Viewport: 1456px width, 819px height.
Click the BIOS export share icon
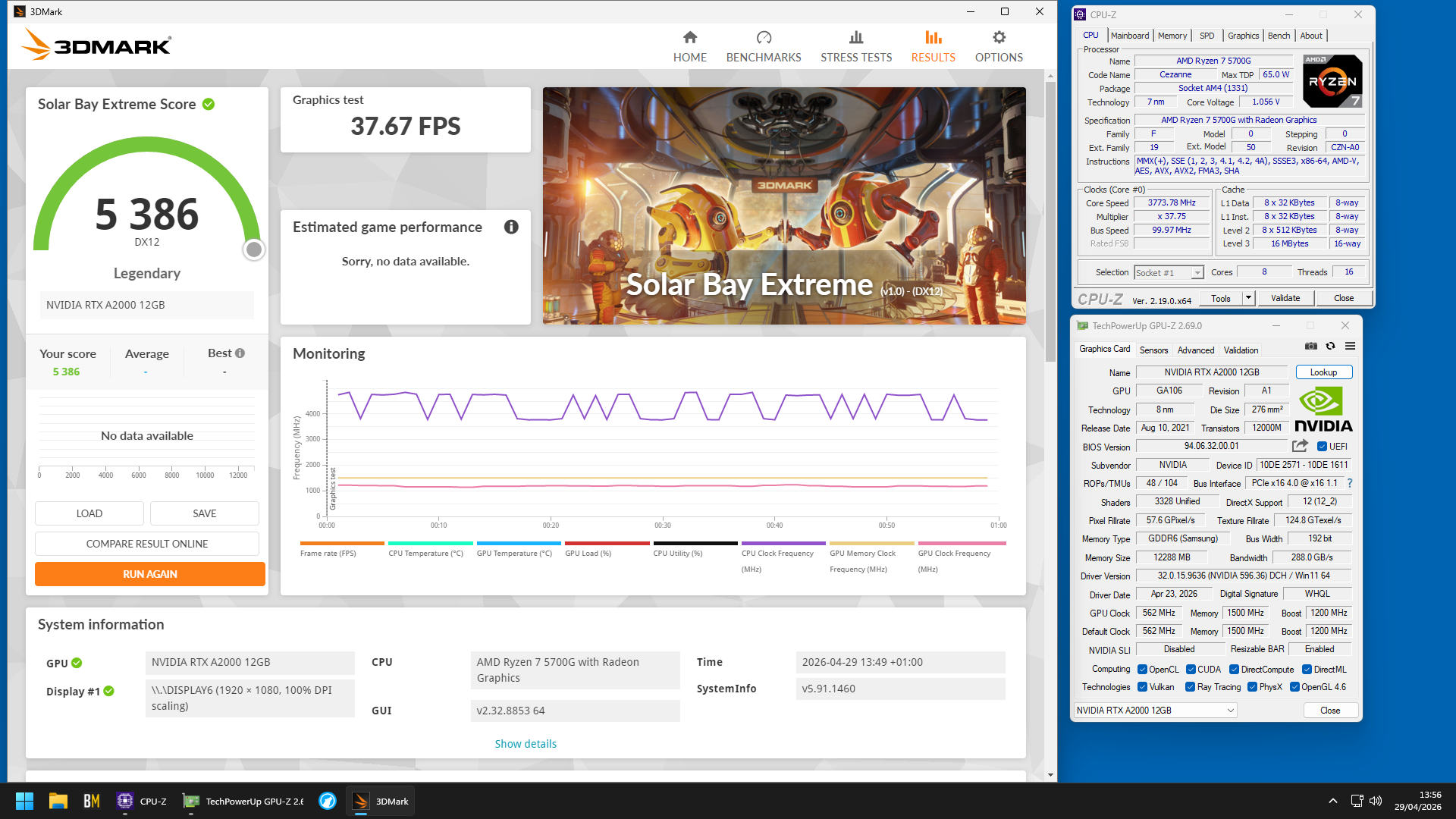[x=1300, y=446]
